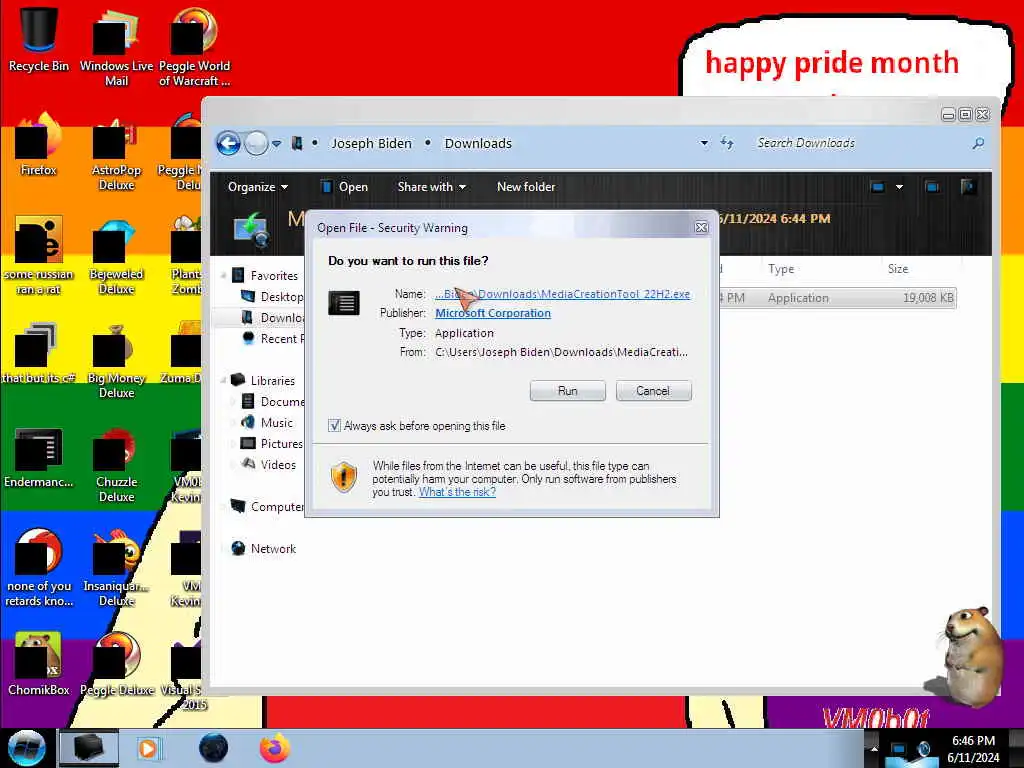Toggle the preview pane icon in Explorer

[x=932, y=187]
